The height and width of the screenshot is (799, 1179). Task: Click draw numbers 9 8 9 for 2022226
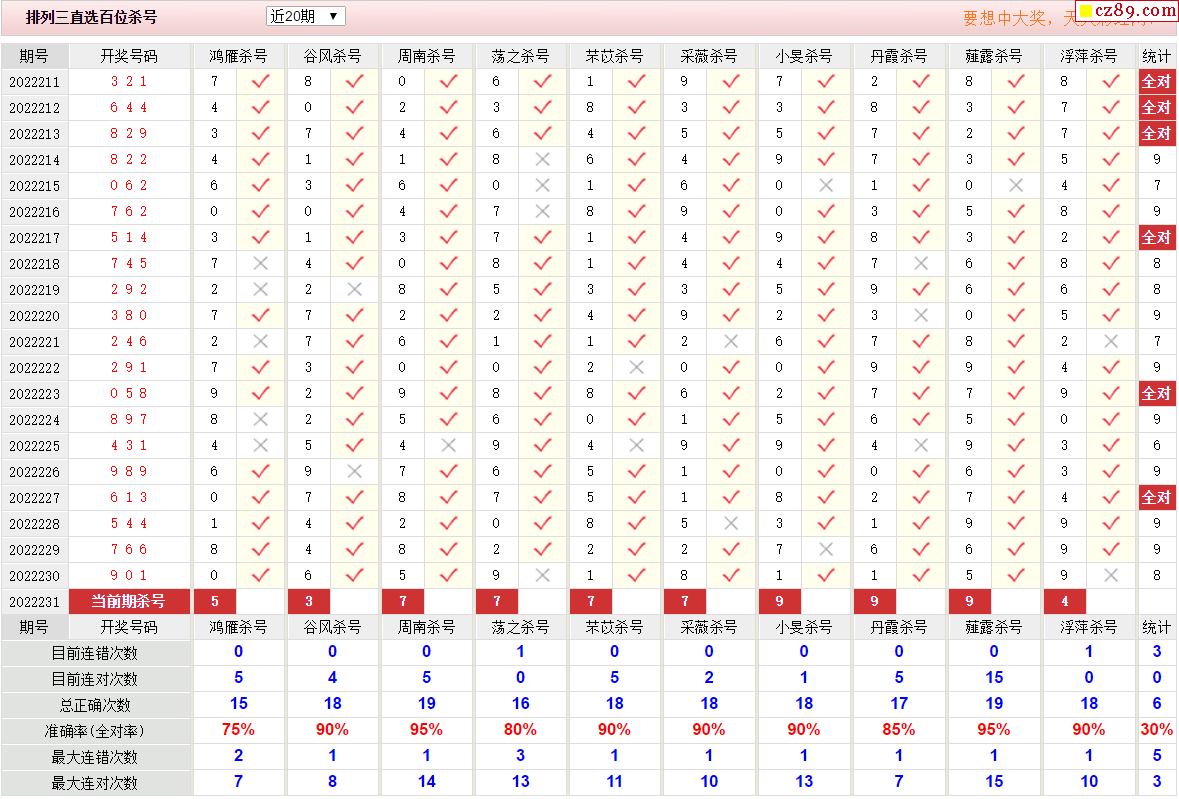coord(129,471)
